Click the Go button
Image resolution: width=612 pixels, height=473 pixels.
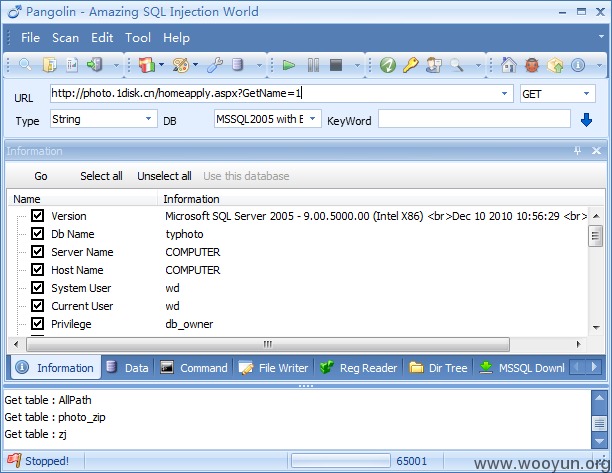41,176
